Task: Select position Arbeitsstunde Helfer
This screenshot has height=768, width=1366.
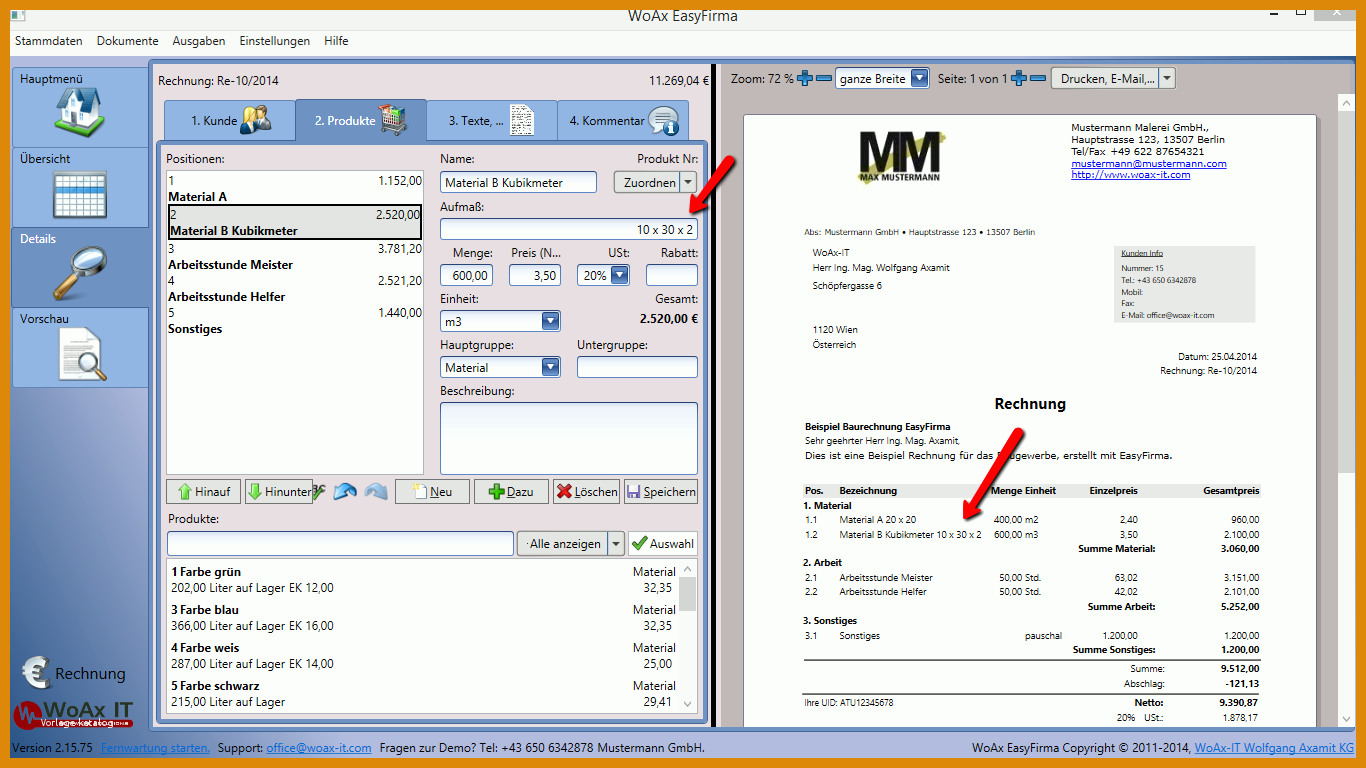Action: [x=295, y=288]
